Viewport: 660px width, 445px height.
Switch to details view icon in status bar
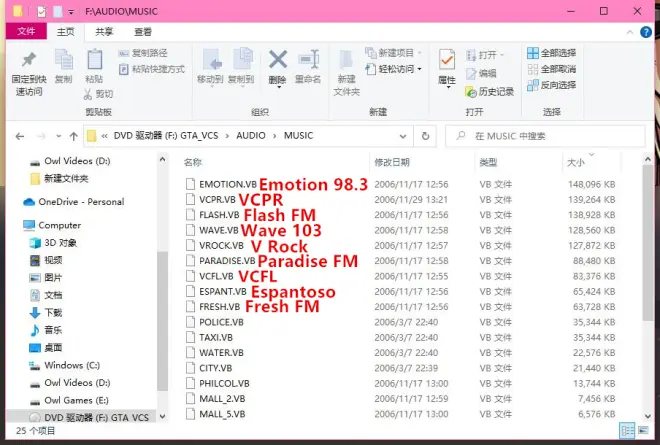tap(627, 430)
